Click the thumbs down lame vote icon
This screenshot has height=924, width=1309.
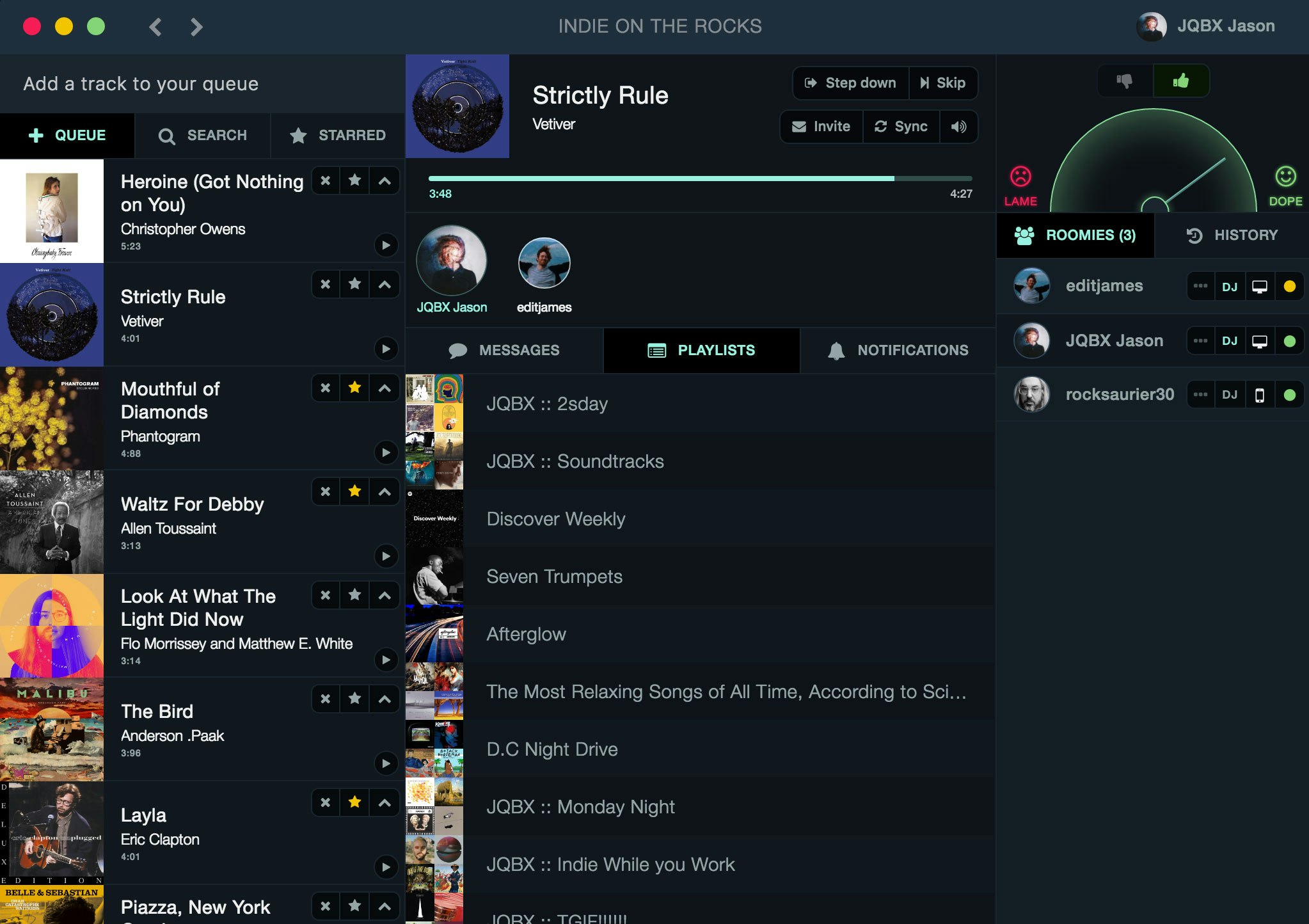click(1124, 81)
